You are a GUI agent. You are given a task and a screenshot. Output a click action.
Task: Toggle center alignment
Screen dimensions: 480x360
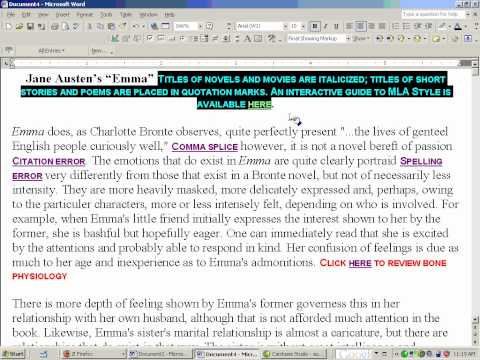361,26
